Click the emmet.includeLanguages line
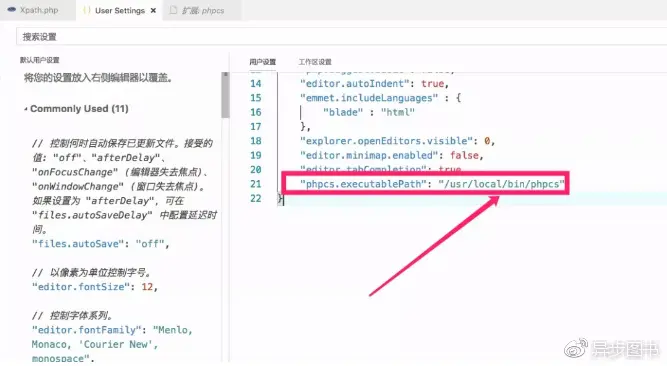The image size is (667, 366). click(380, 98)
